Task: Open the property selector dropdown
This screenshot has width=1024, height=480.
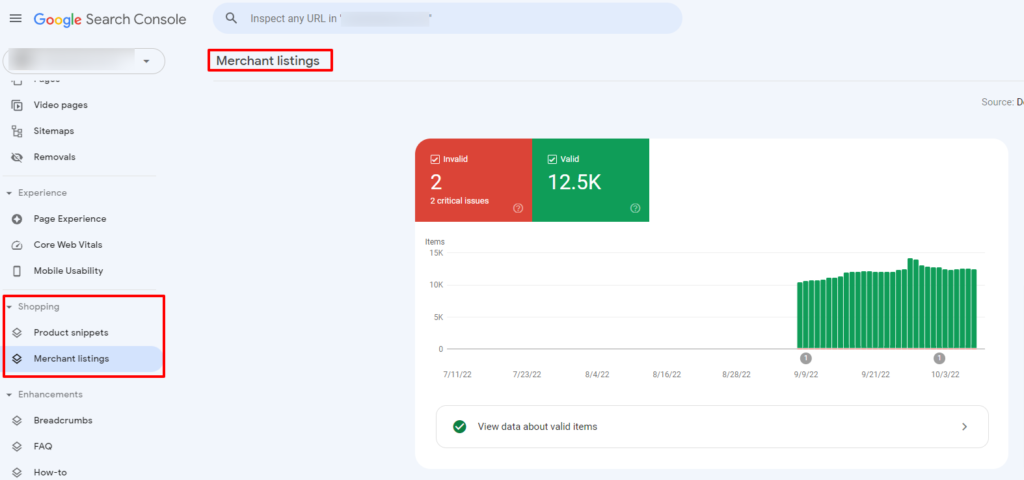Action: click(84, 61)
